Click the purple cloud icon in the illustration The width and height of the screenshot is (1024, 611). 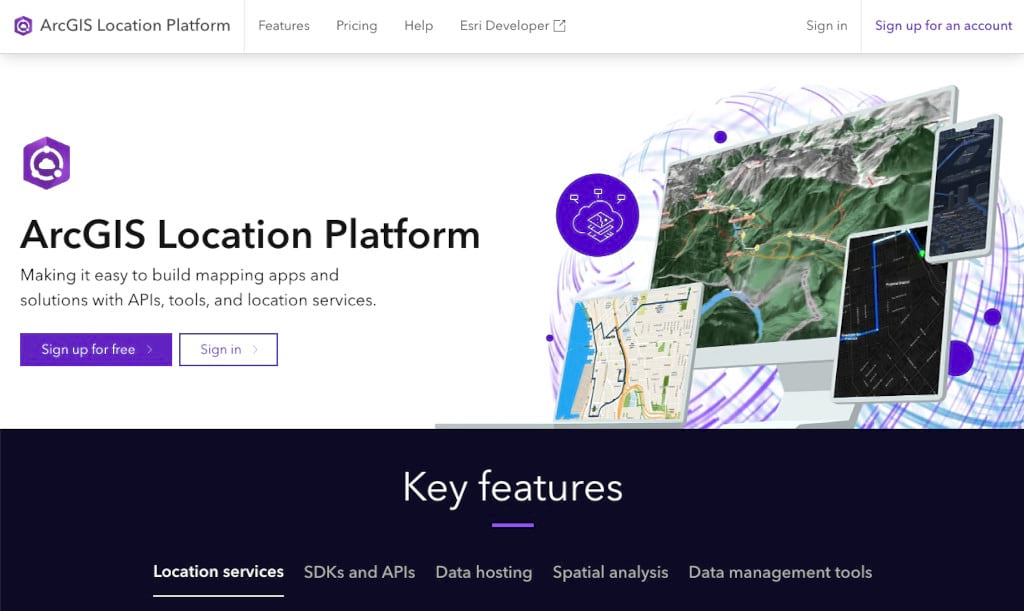point(597,216)
